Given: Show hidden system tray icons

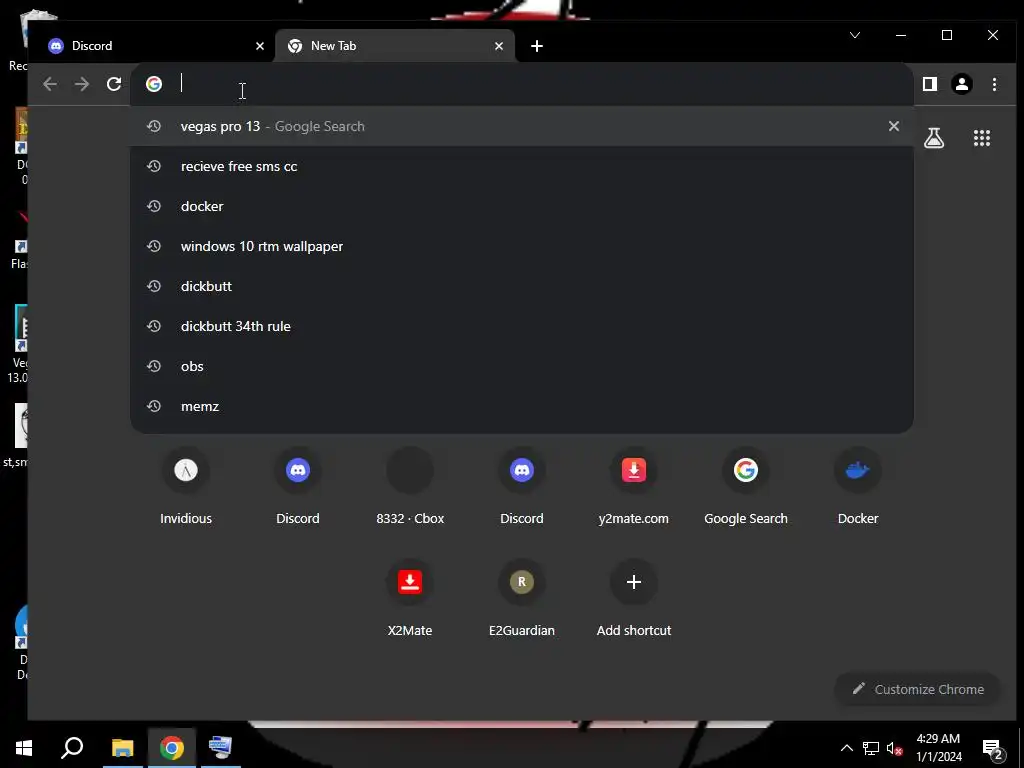Looking at the screenshot, I should pos(846,748).
